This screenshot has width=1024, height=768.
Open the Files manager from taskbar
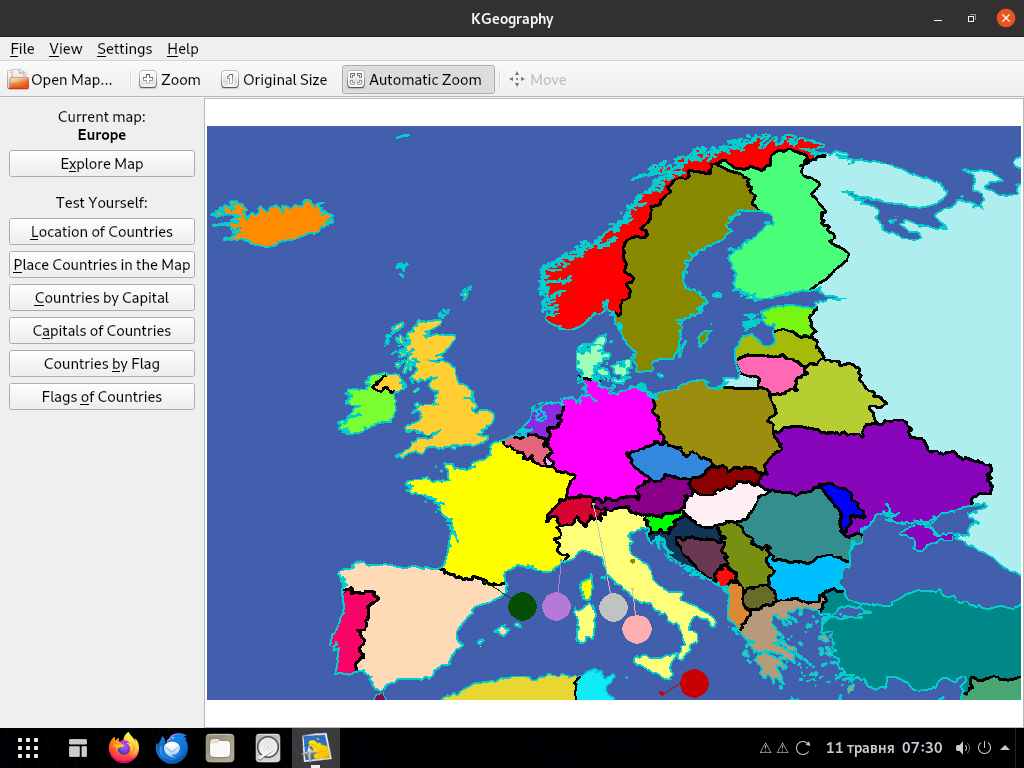[x=220, y=748]
